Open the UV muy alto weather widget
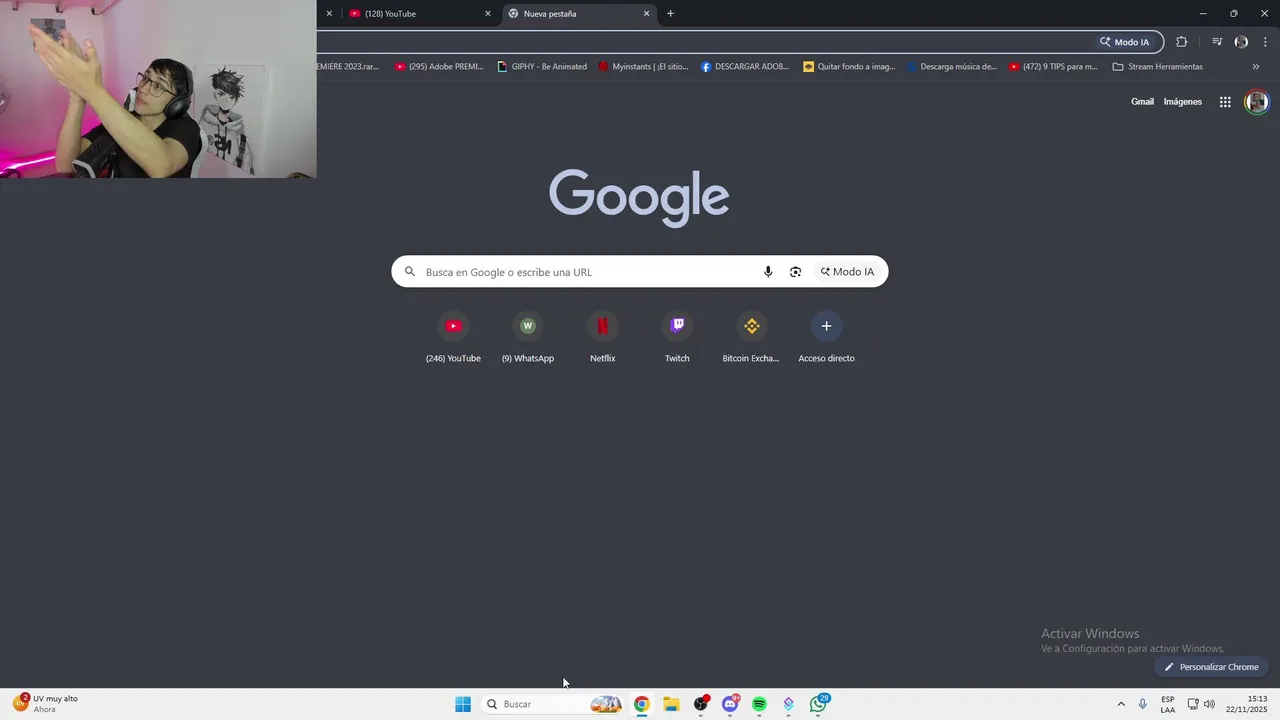The width and height of the screenshot is (1280, 720). (45, 704)
